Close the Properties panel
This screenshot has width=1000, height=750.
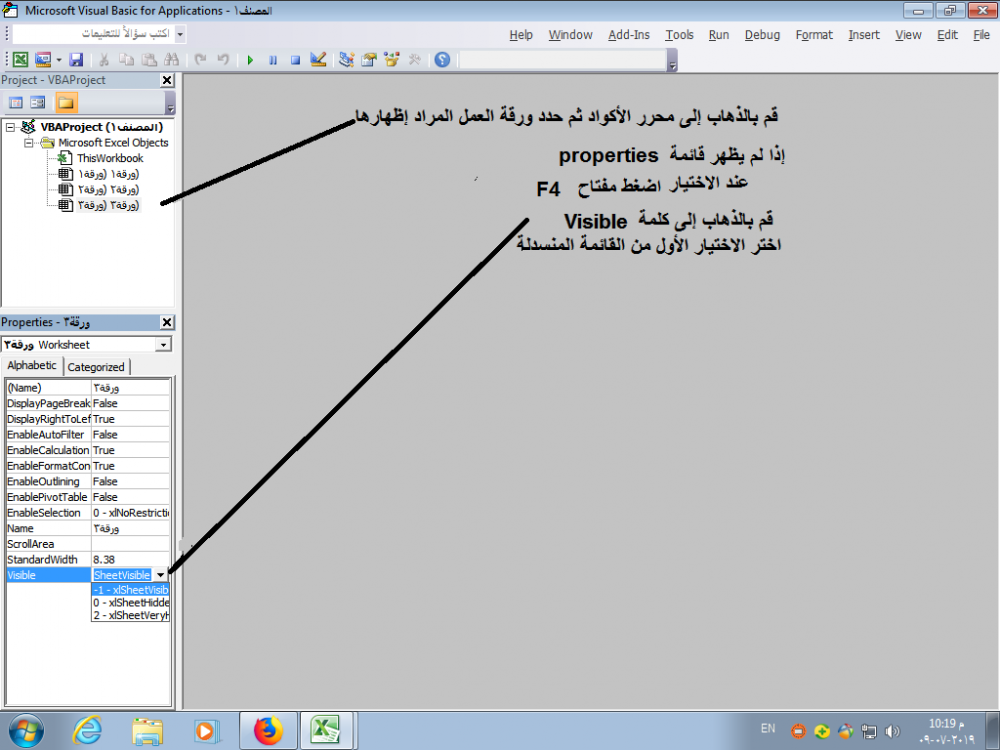click(x=167, y=322)
